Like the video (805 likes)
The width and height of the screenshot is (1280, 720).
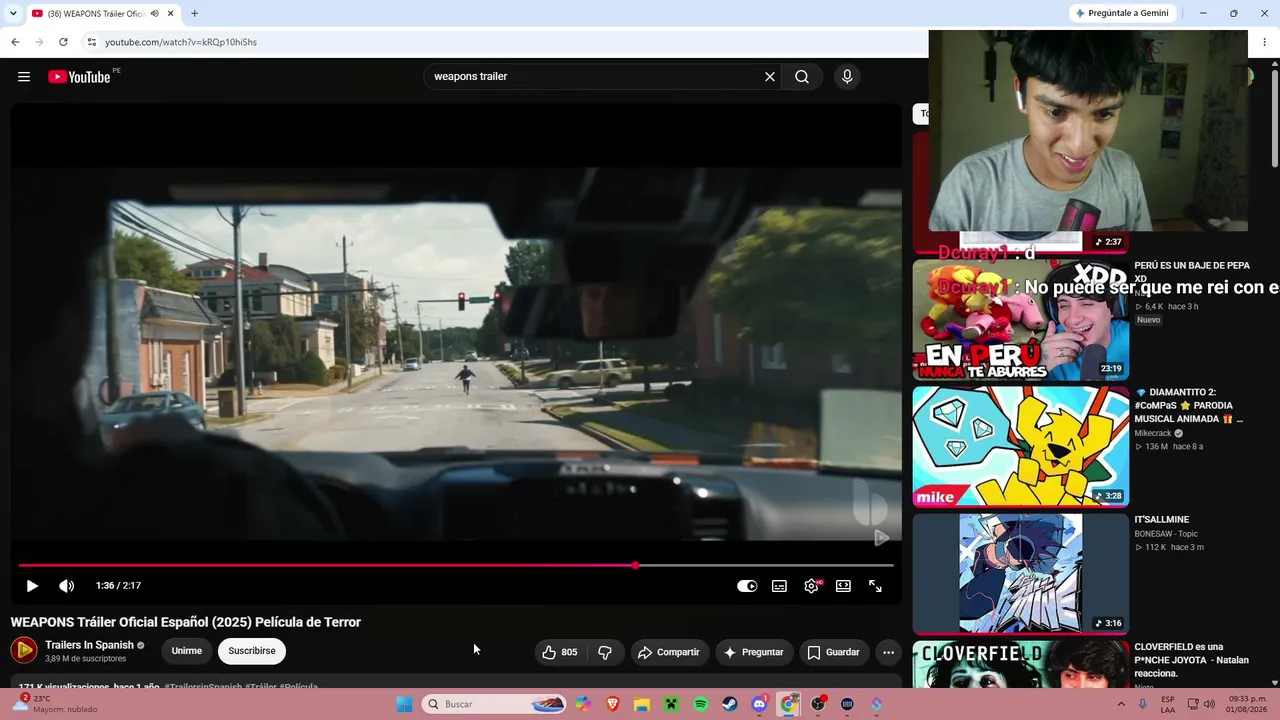click(560, 652)
